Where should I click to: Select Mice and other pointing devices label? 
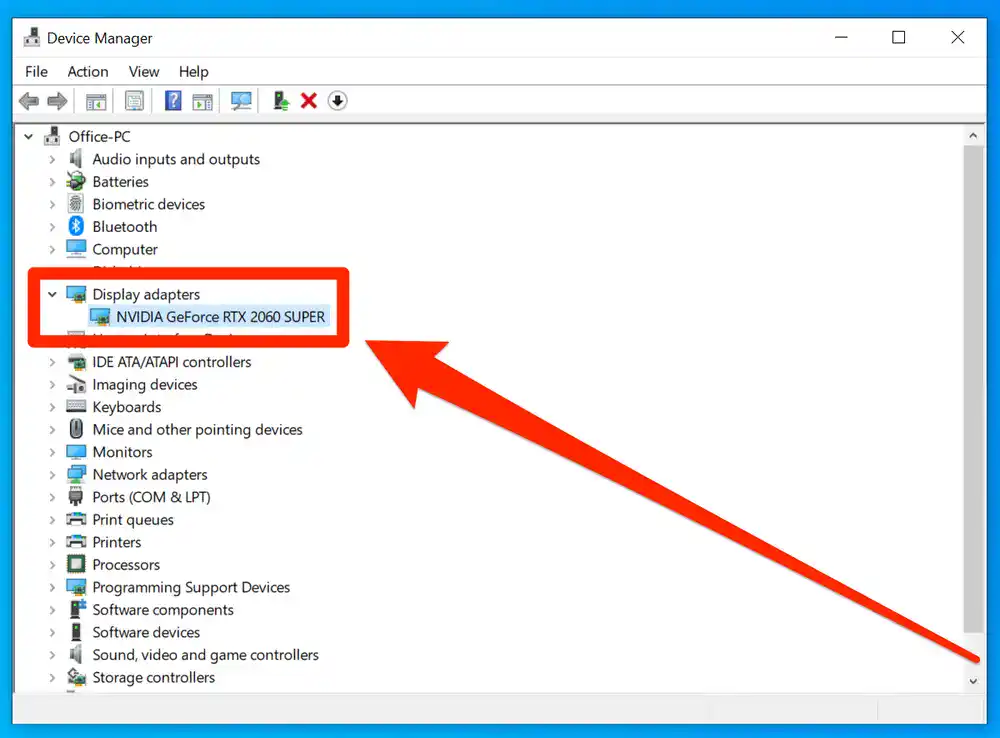(x=198, y=429)
